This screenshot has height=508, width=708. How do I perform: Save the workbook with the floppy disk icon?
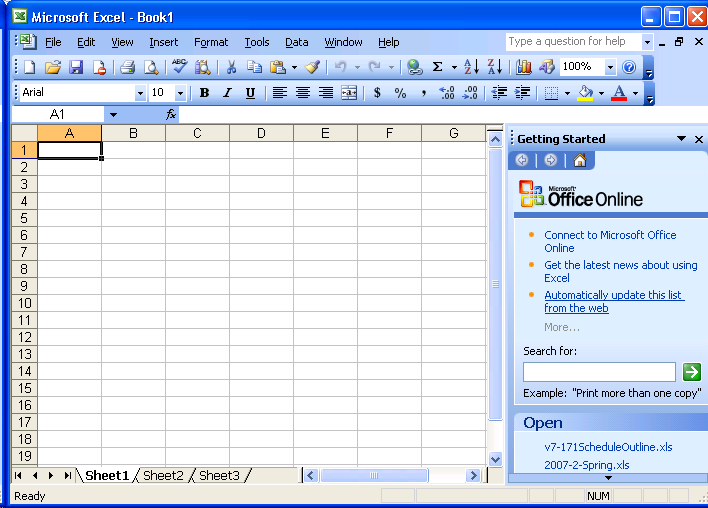point(75,67)
